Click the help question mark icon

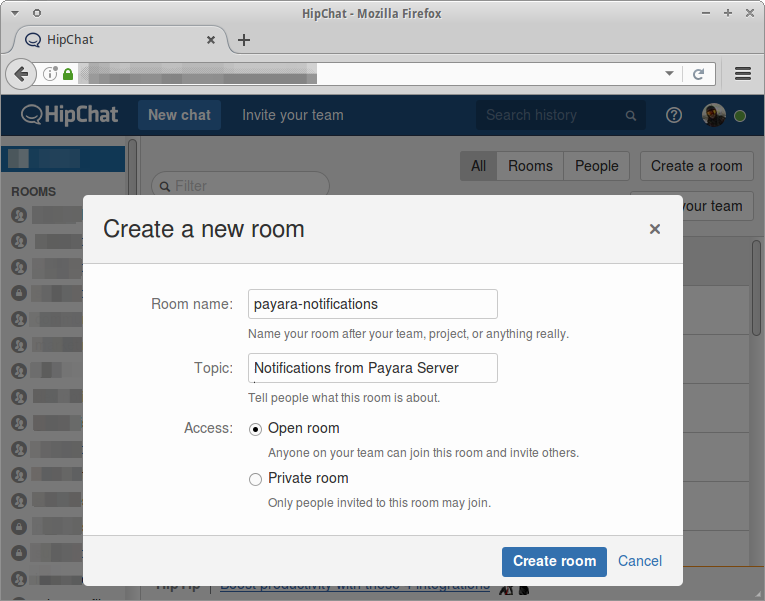[x=674, y=115]
